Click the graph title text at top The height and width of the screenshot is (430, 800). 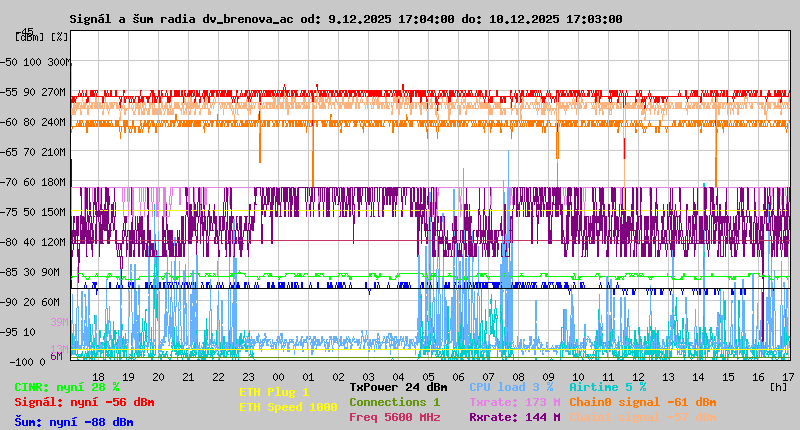345,19
